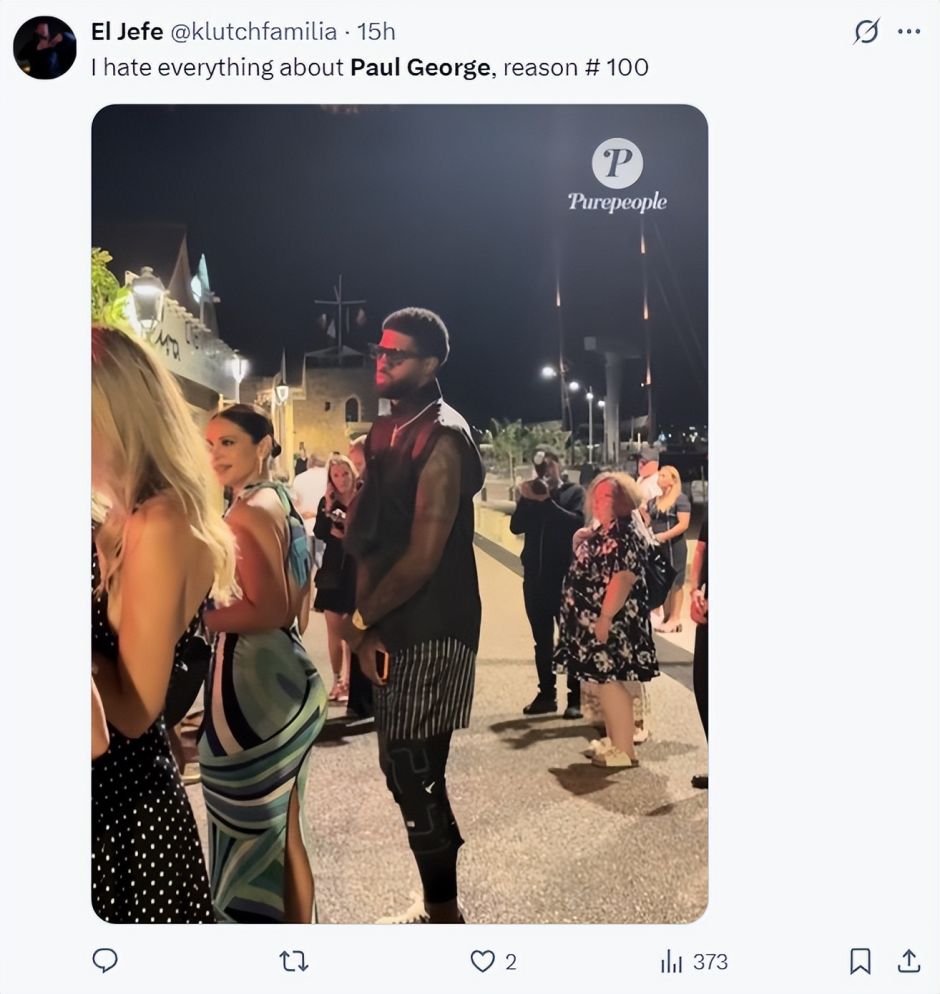This screenshot has height=994, width=940.
Task: Click the share upload arrow icon
Action: [x=908, y=962]
